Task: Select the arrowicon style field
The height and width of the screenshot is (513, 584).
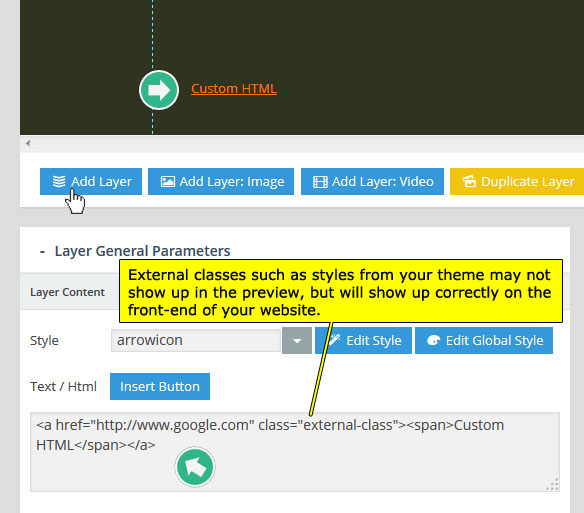Action: (x=196, y=340)
